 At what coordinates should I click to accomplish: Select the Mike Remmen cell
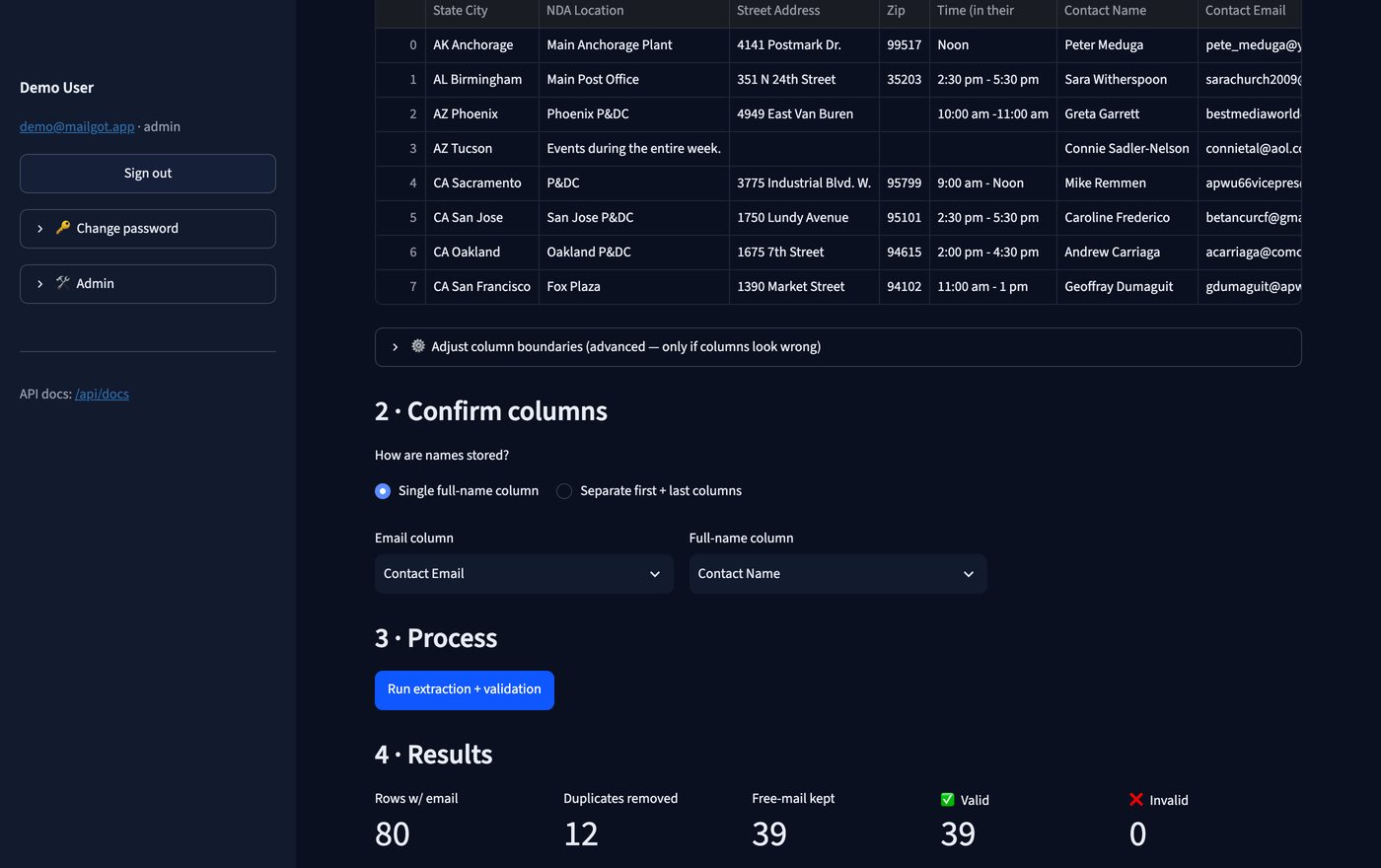coord(1127,183)
